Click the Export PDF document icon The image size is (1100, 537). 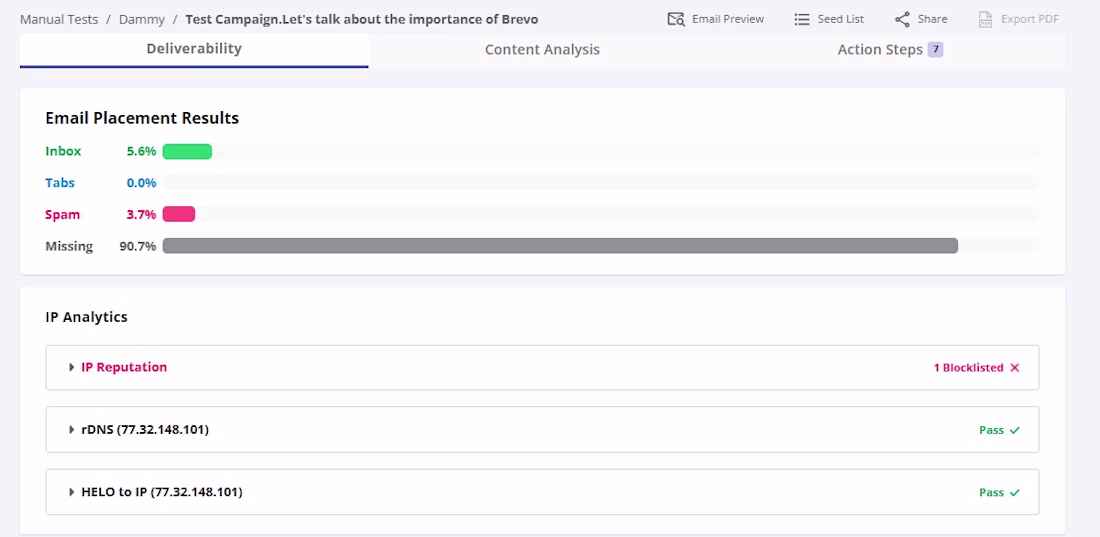[x=986, y=19]
